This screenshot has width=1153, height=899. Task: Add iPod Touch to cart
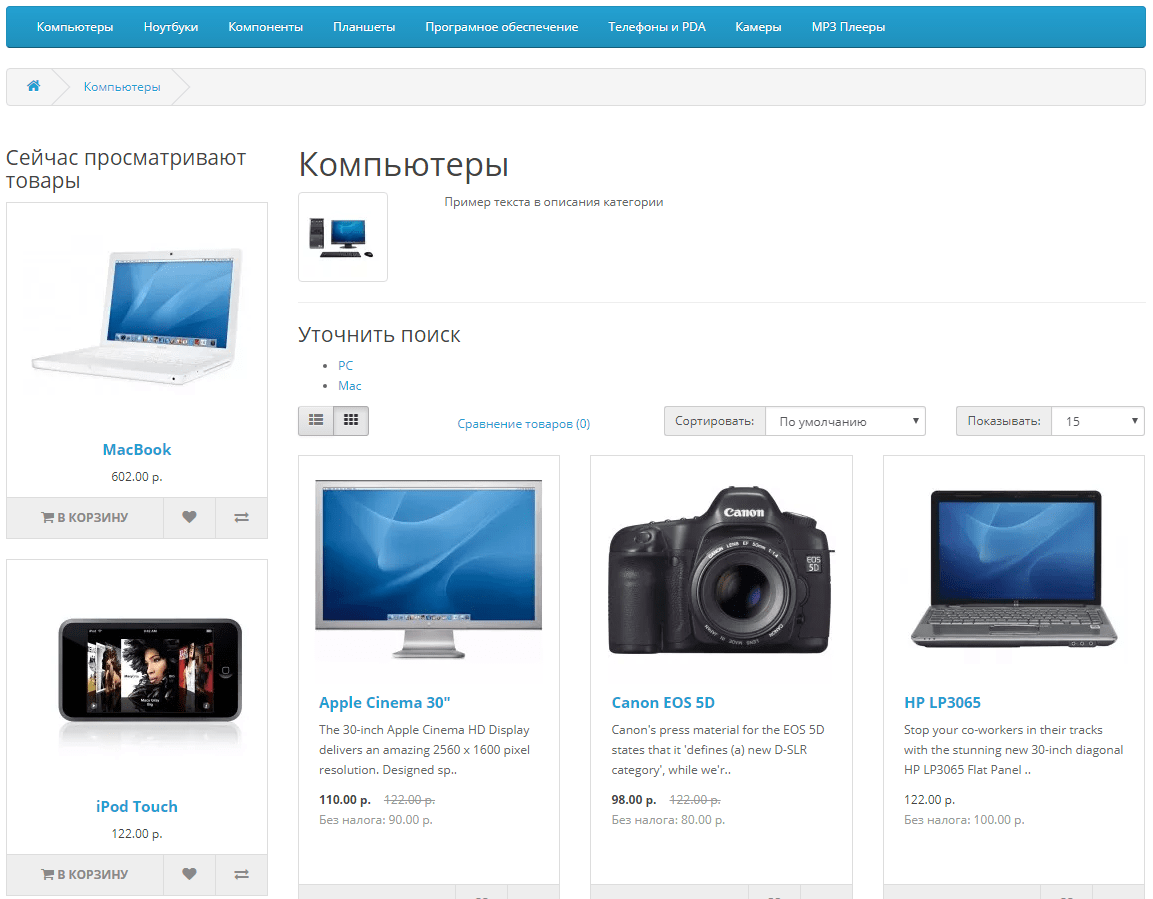point(85,875)
